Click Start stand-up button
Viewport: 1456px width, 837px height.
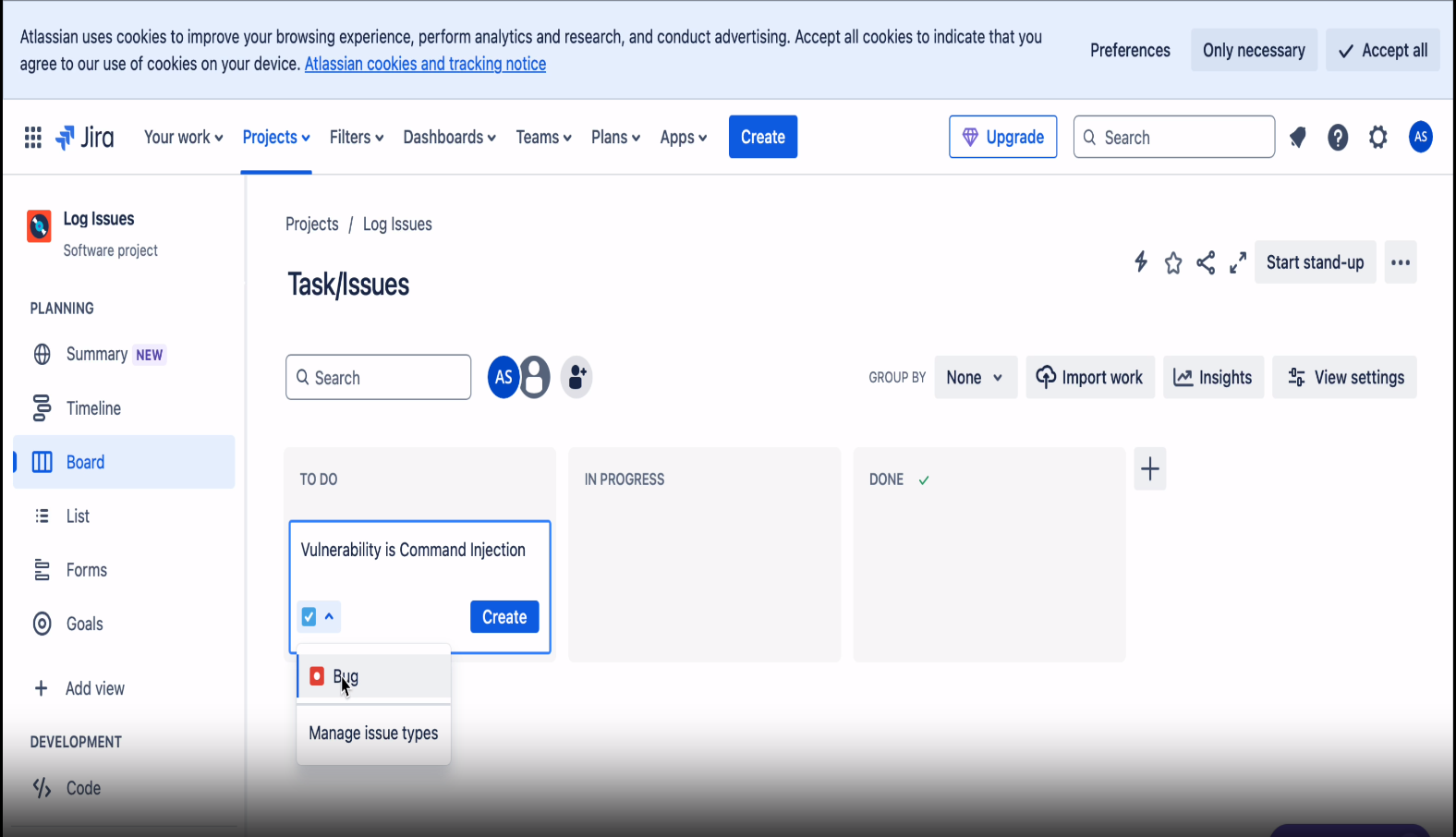1316,262
